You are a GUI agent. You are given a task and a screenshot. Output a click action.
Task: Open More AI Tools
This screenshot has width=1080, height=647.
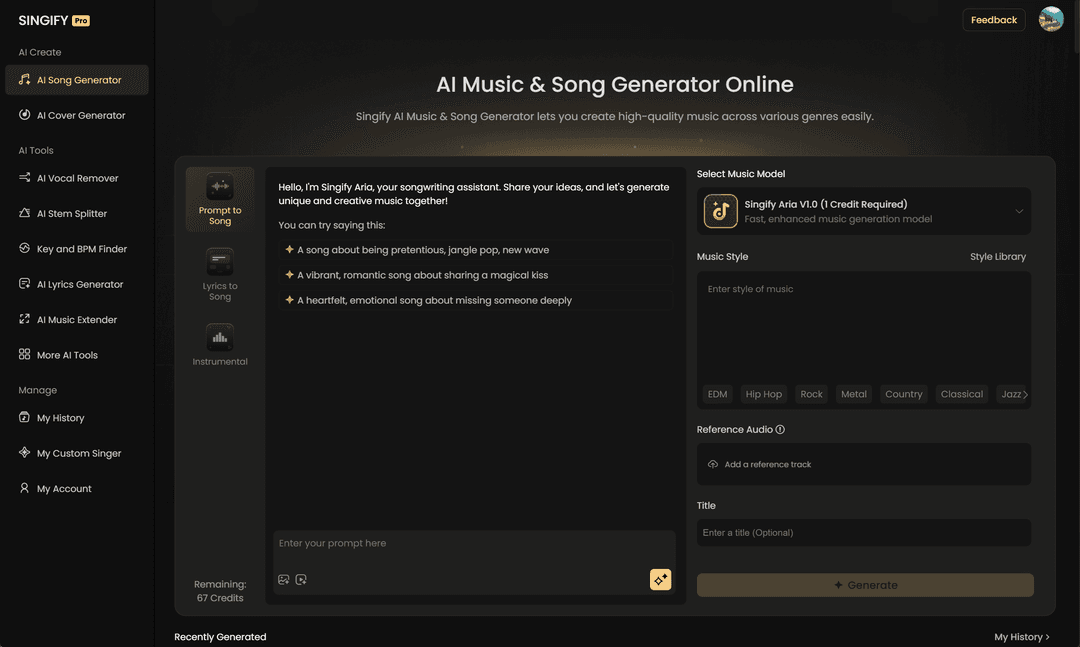[67, 355]
